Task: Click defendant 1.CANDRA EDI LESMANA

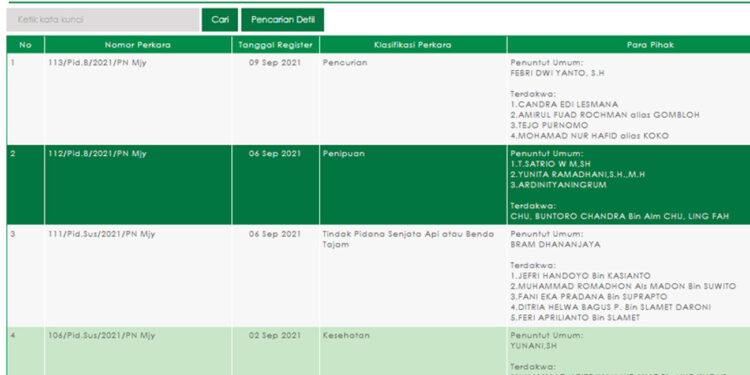Action: [x=564, y=104]
